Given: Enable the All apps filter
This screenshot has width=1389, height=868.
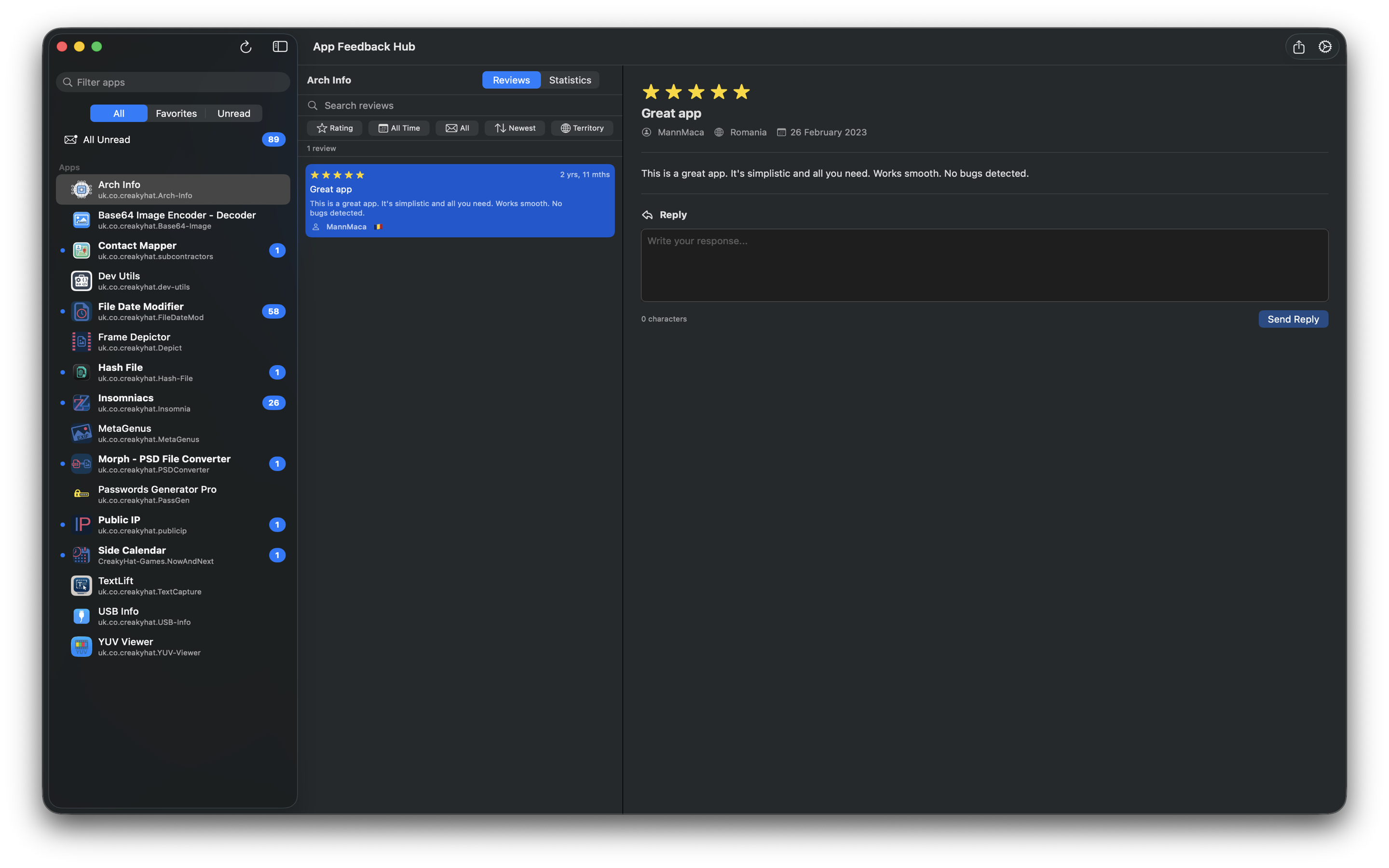Looking at the screenshot, I should [x=118, y=113].
